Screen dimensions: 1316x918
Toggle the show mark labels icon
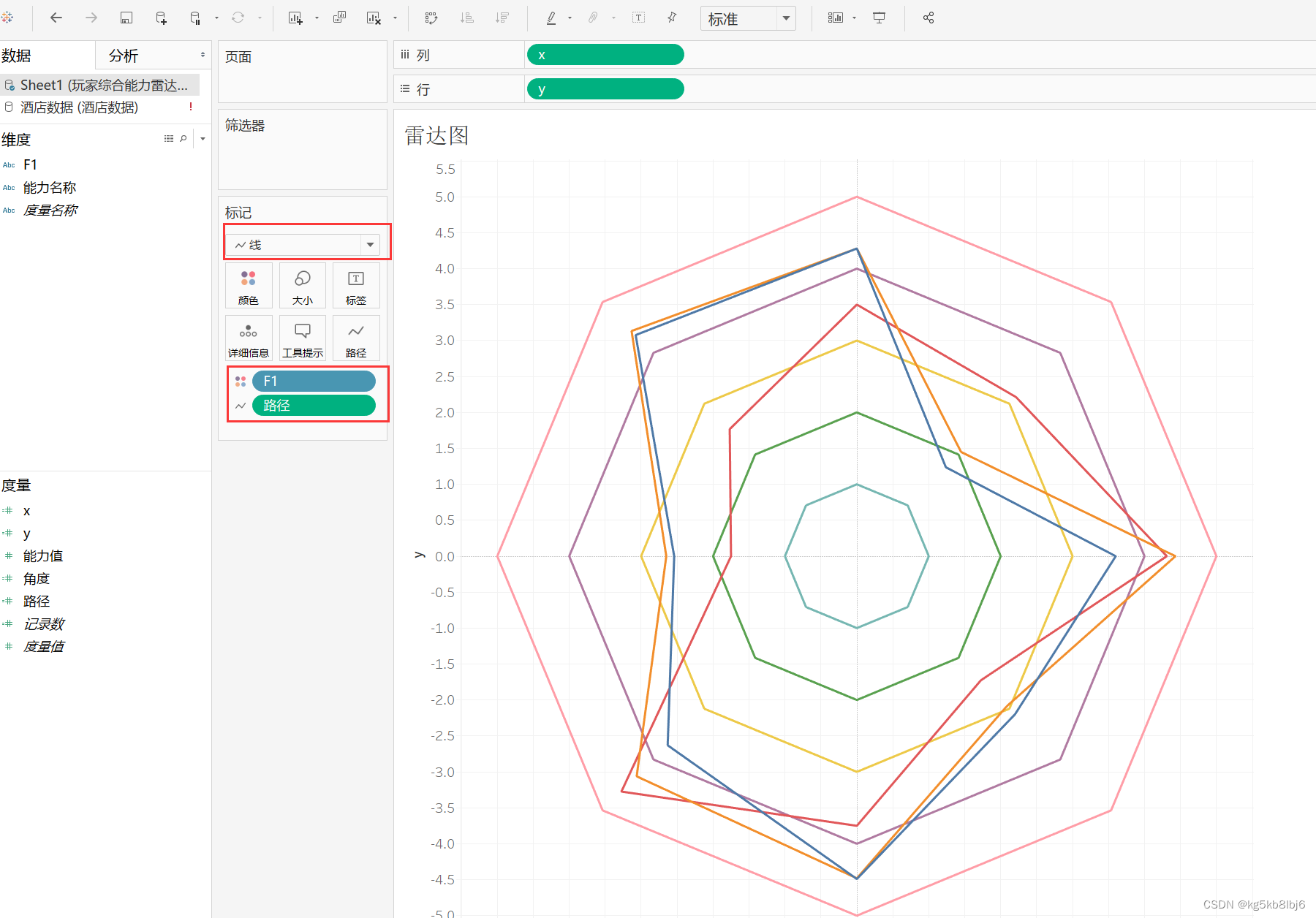639,18
